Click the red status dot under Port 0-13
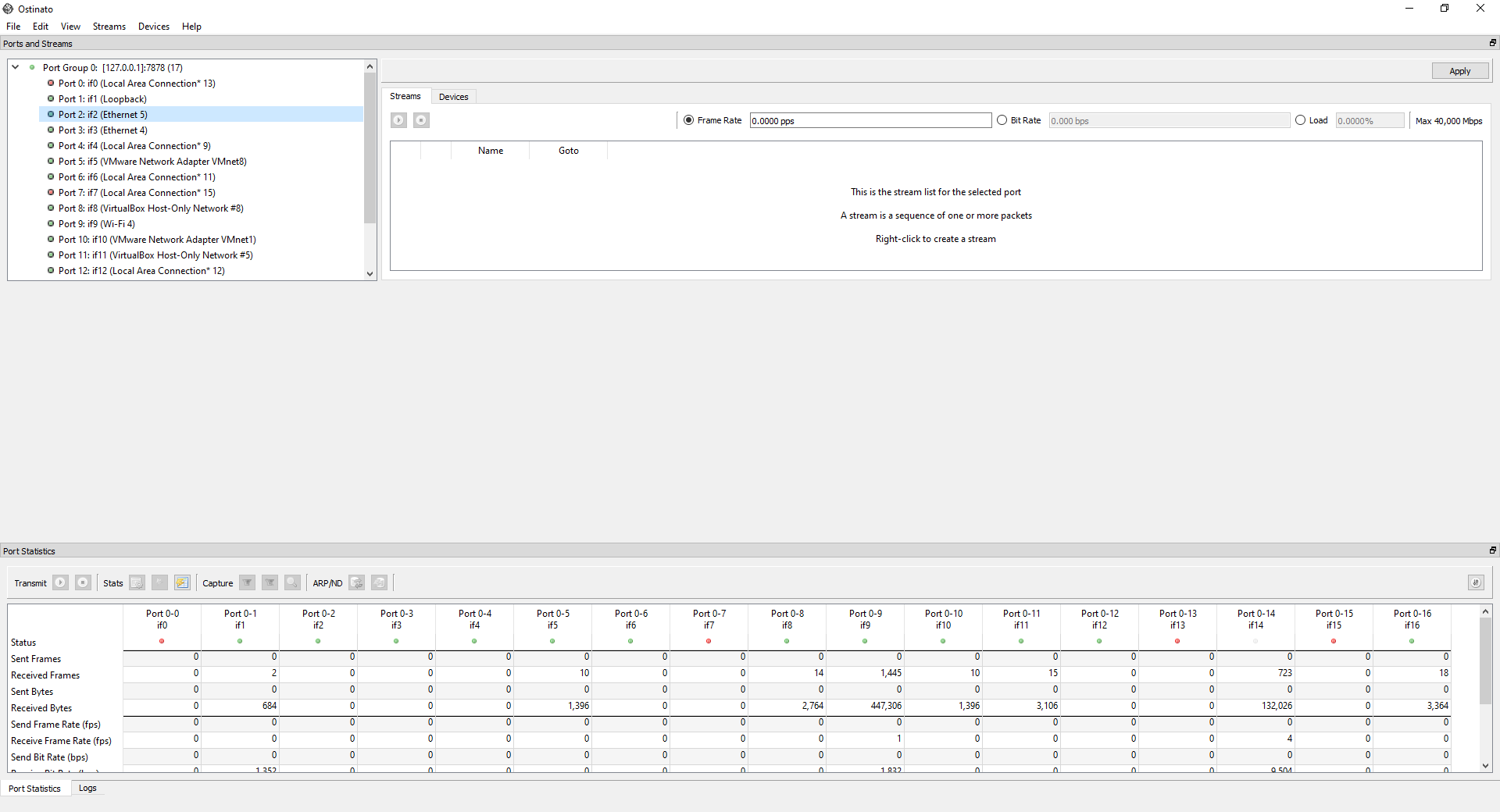The image size is (1500, 812). [1177, 641]
